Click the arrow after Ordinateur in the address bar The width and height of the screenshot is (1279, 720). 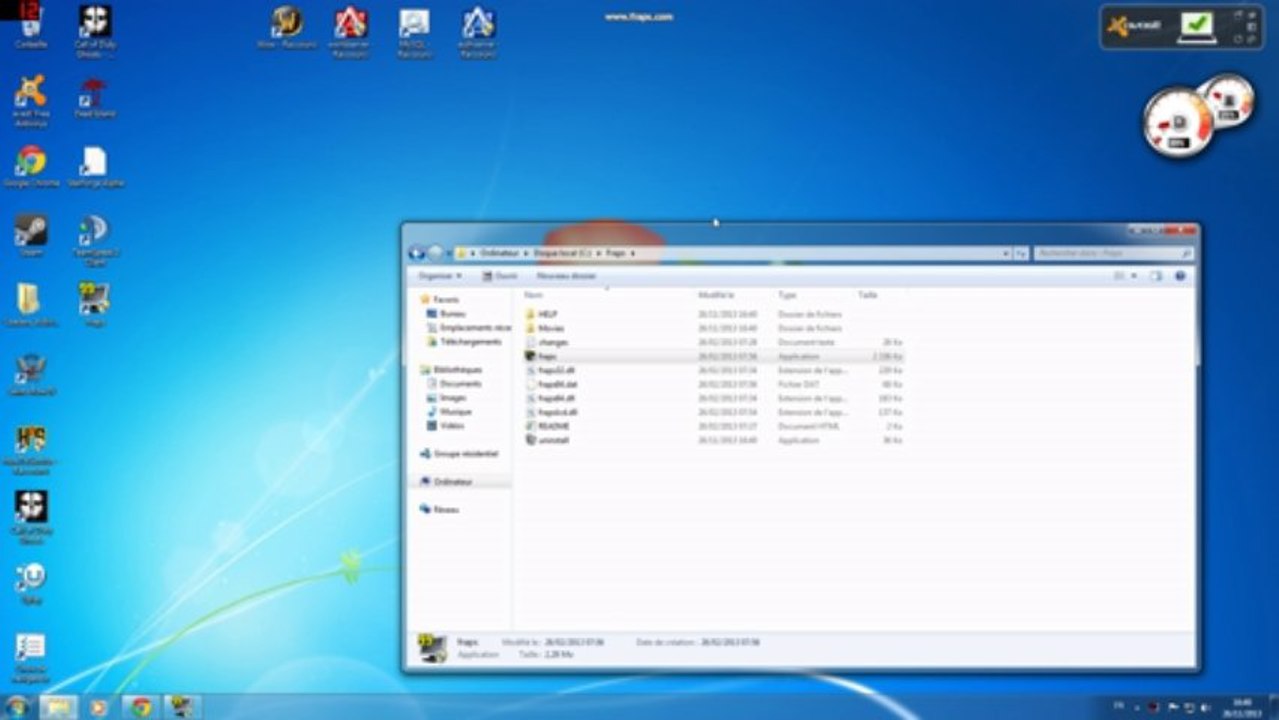527,254
